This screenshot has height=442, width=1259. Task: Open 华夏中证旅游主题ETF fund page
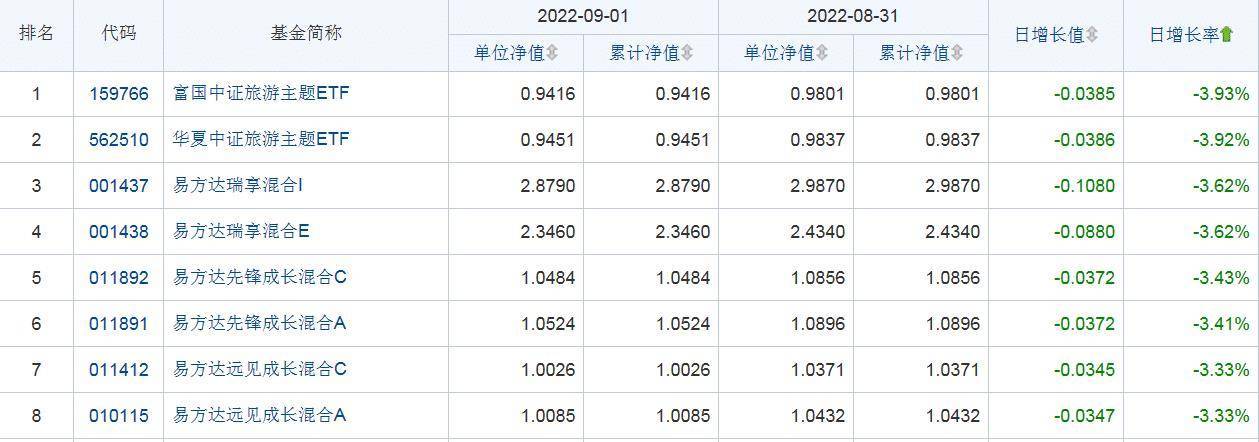[x=261, y=140]
